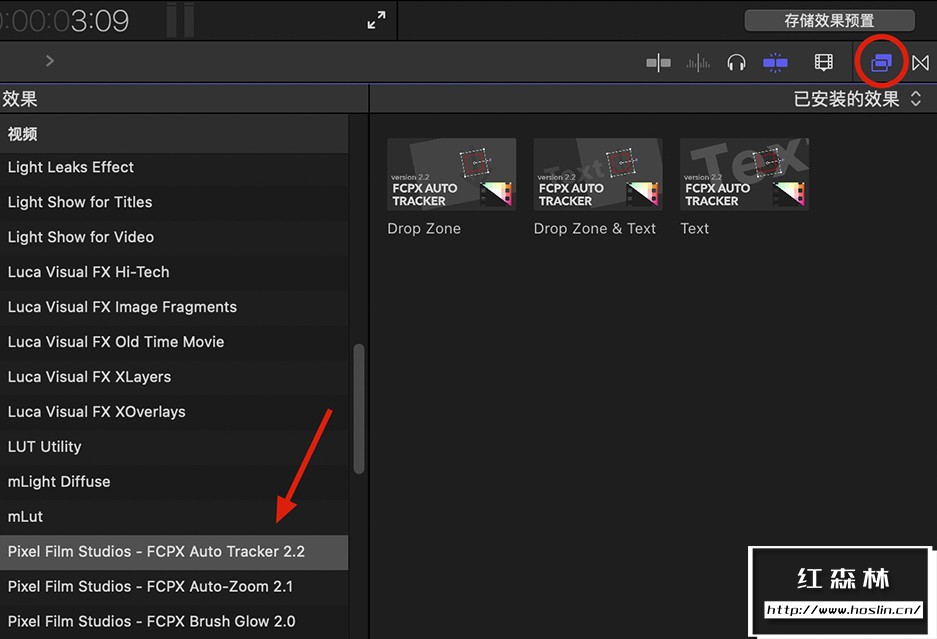Click the timeline history forward chevron
The image size is (937, 639).
50,60
